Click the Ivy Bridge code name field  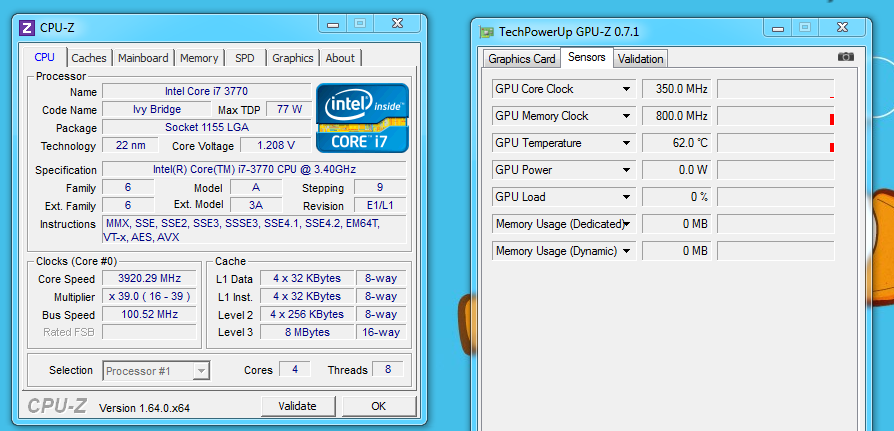click(x=157, y=109)
